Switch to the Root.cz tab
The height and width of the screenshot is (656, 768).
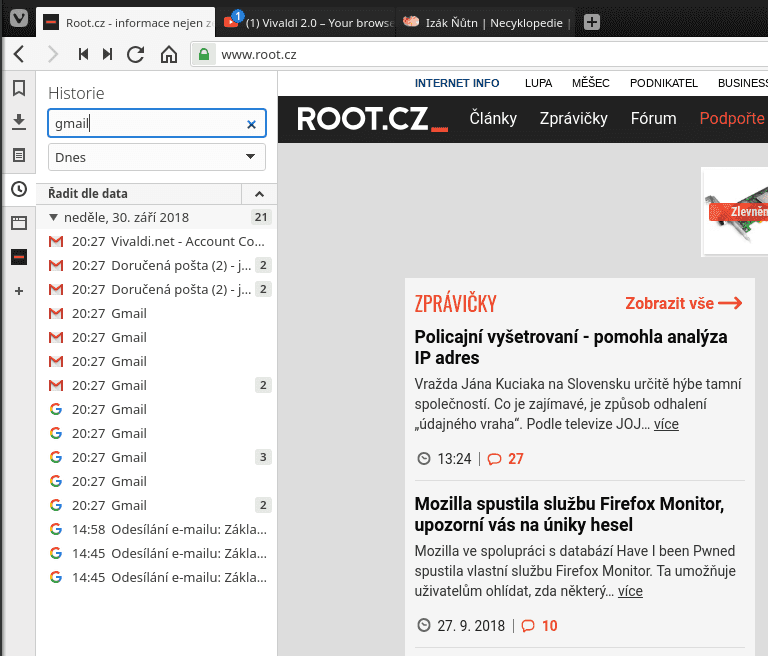tap(125, 23)
